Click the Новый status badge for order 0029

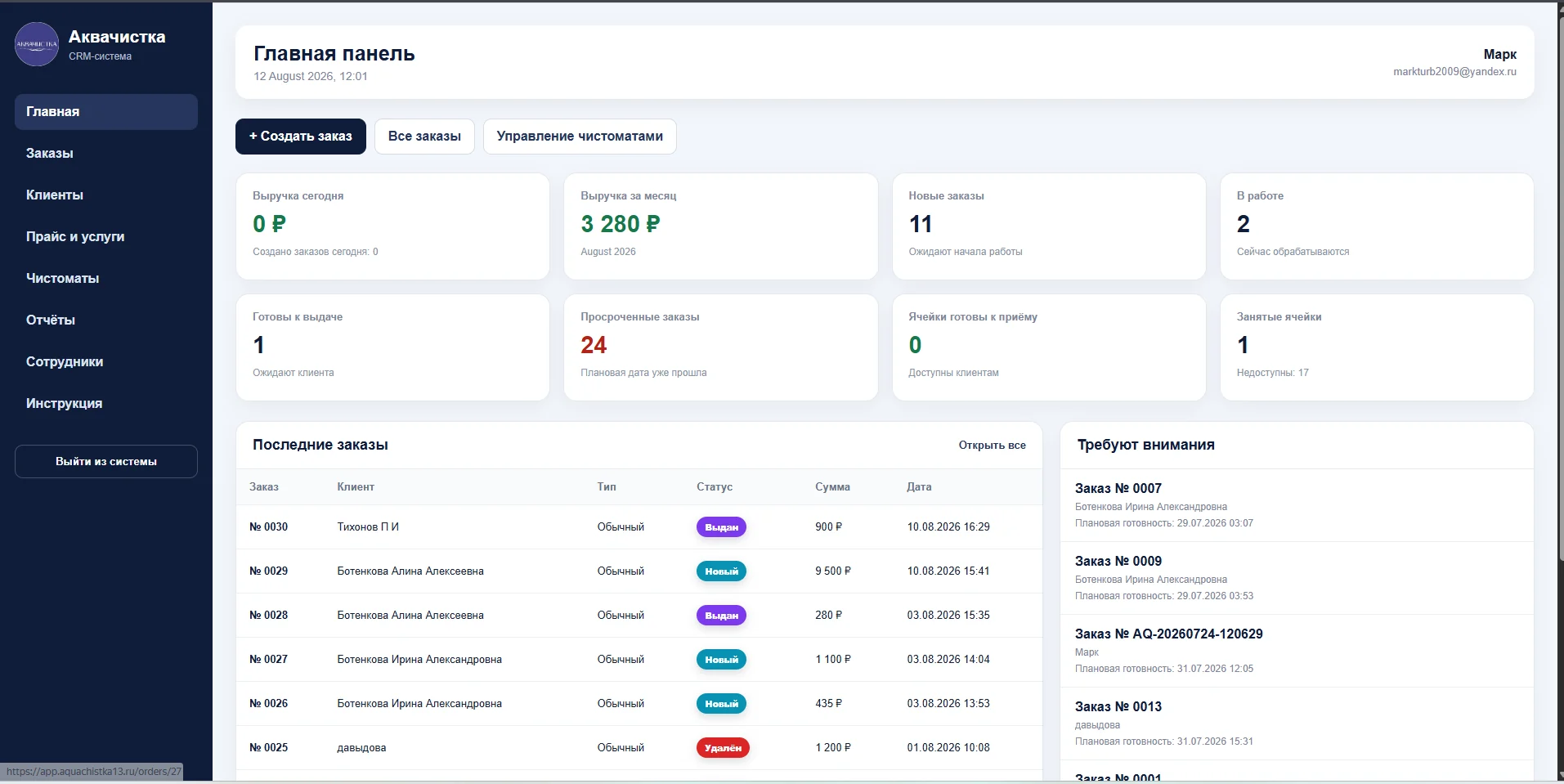721,571
